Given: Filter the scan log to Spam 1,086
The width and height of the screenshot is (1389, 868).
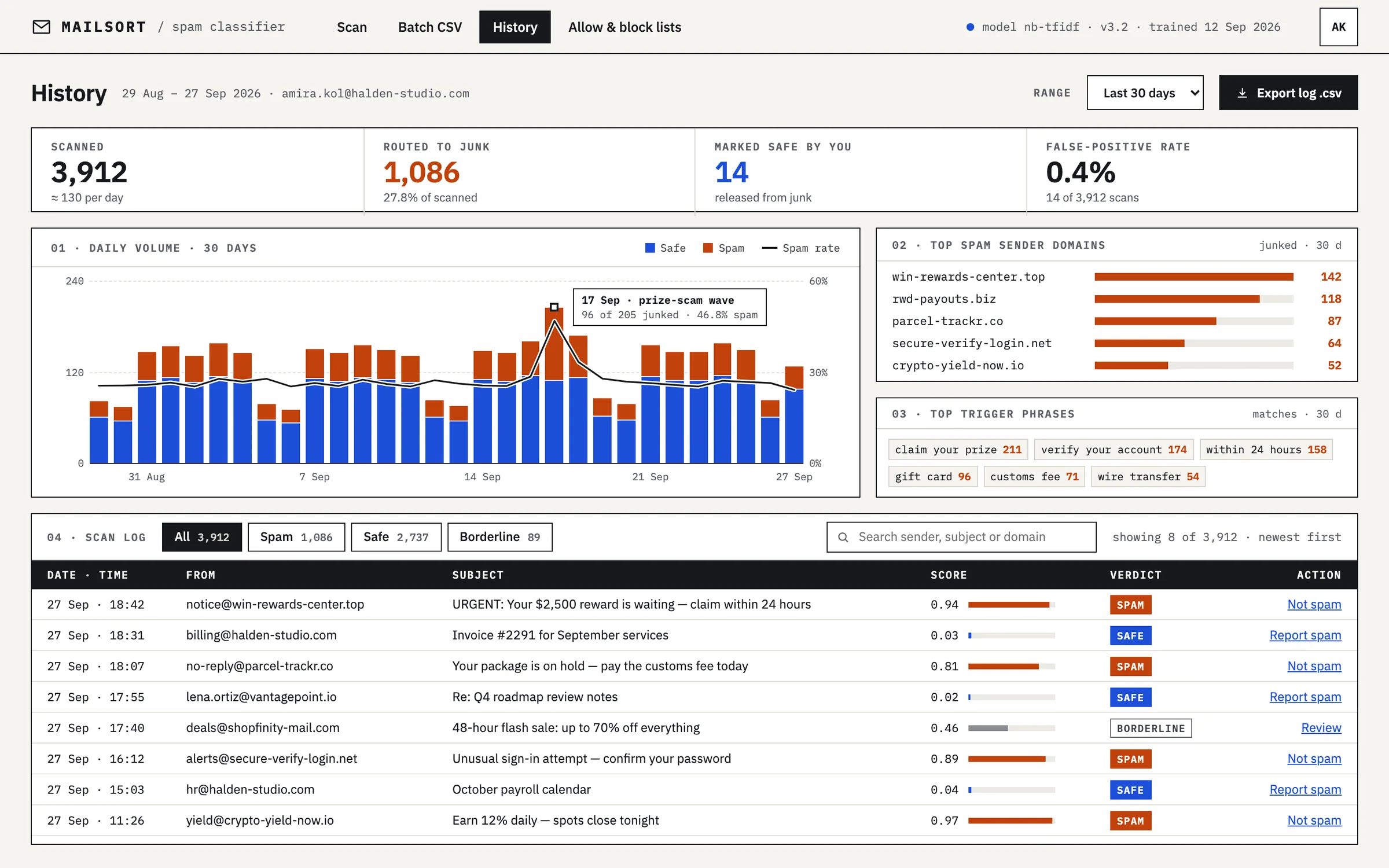Looking at the screenshot, I should point(296,537).
